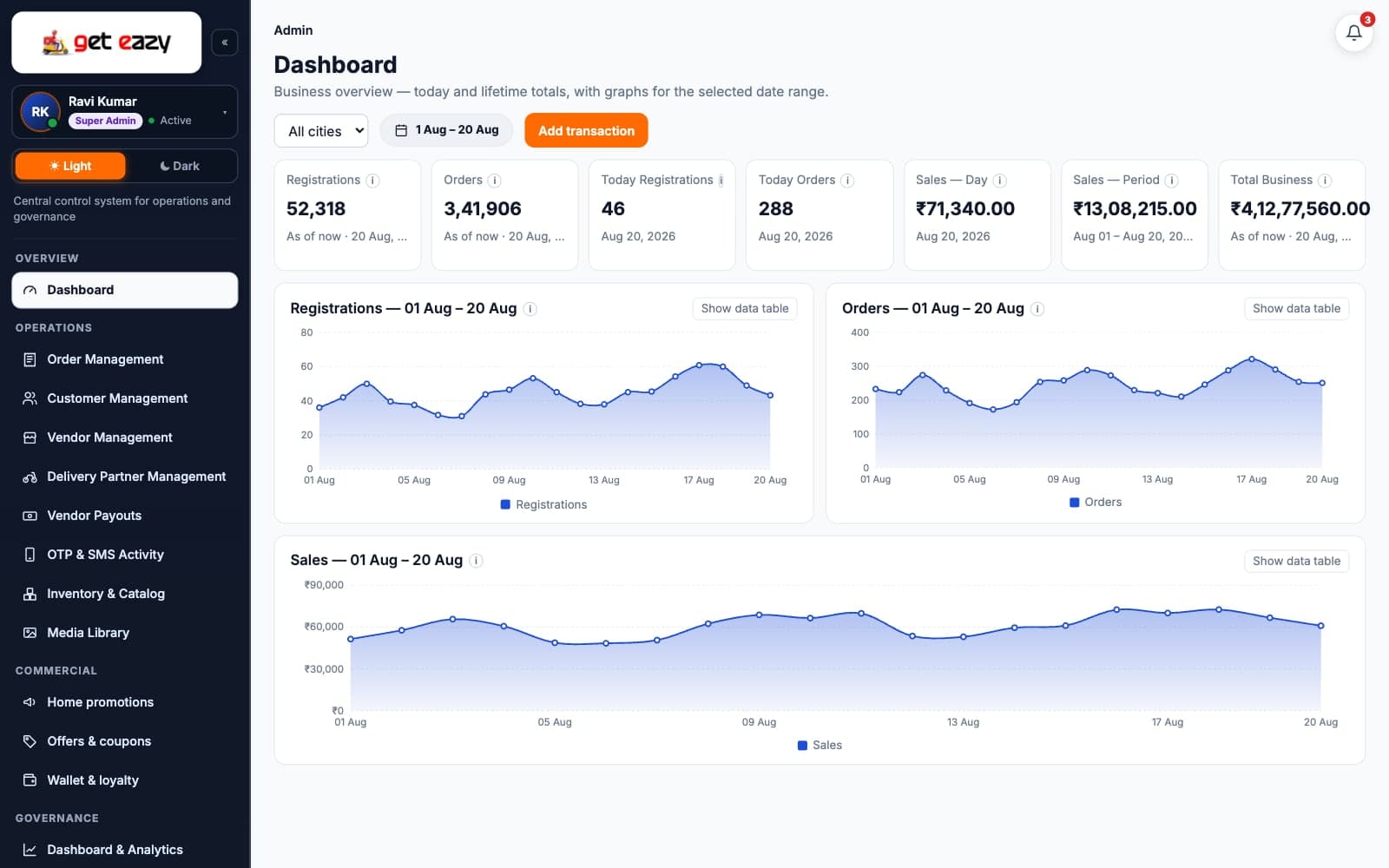This screenshot has height=868, width=1389.
Task: Open Inventory & Catalog
Action: pos(124,594)
